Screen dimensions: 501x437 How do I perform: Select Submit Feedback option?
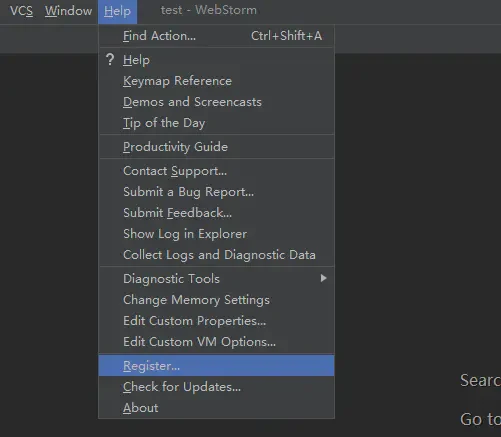217,213
